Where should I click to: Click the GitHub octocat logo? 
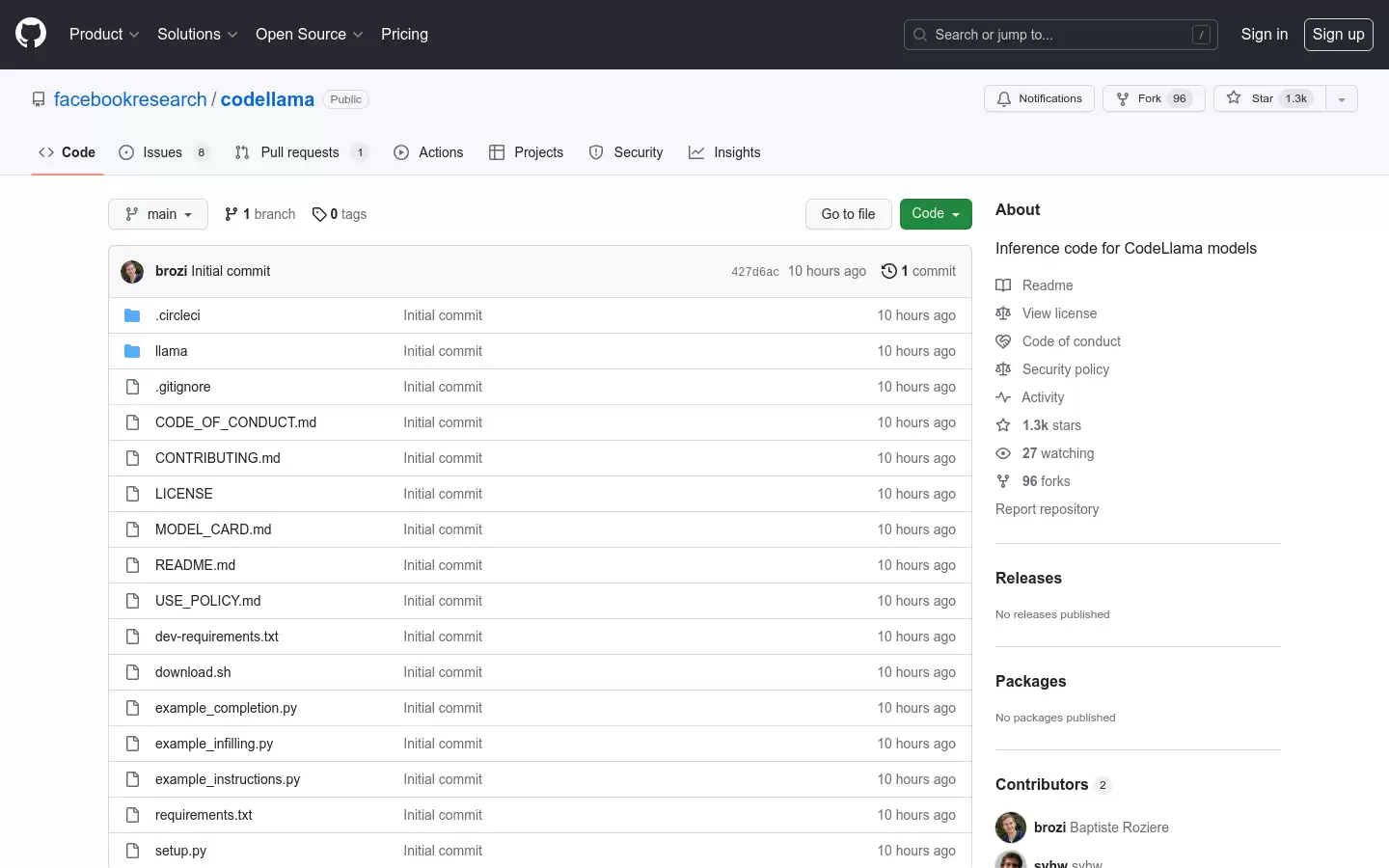click(31, 34)
